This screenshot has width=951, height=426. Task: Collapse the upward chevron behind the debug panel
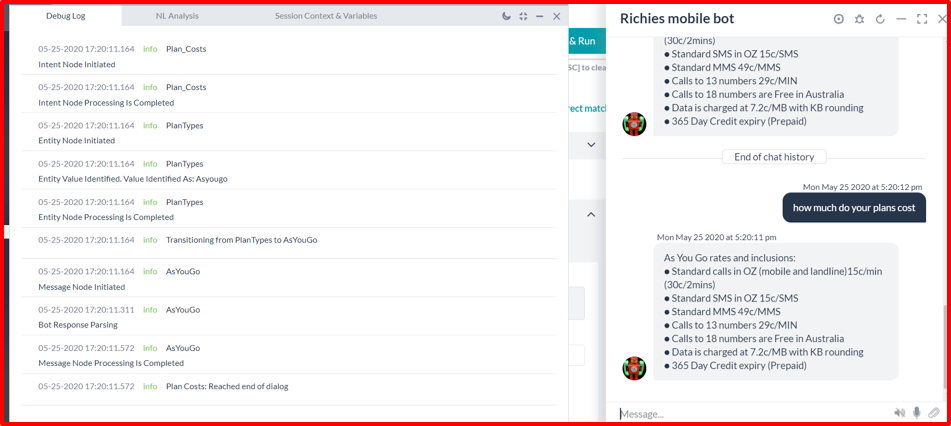coord(591,214)
